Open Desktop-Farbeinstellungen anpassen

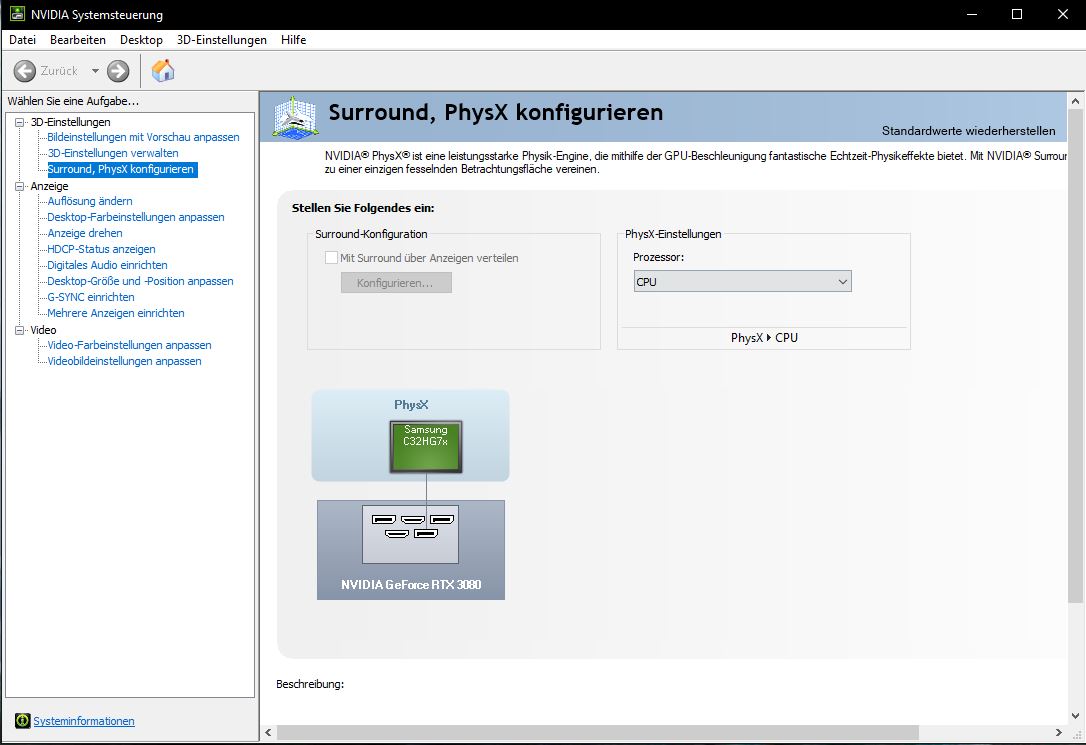pyautogui.click(x=136, y=217)
